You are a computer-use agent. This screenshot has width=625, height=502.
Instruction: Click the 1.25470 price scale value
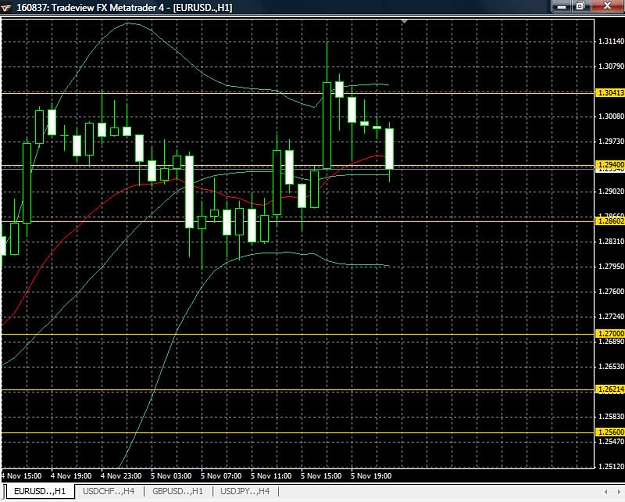point(611,442)
